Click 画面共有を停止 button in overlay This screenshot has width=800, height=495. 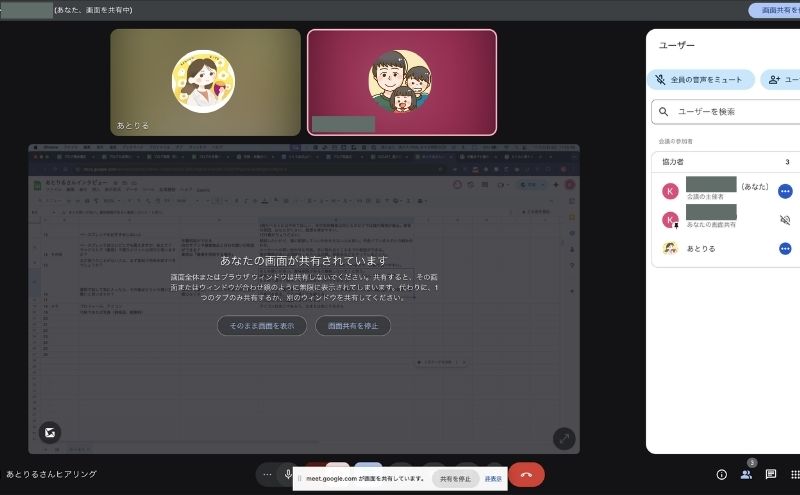click(x=353, y=326)
